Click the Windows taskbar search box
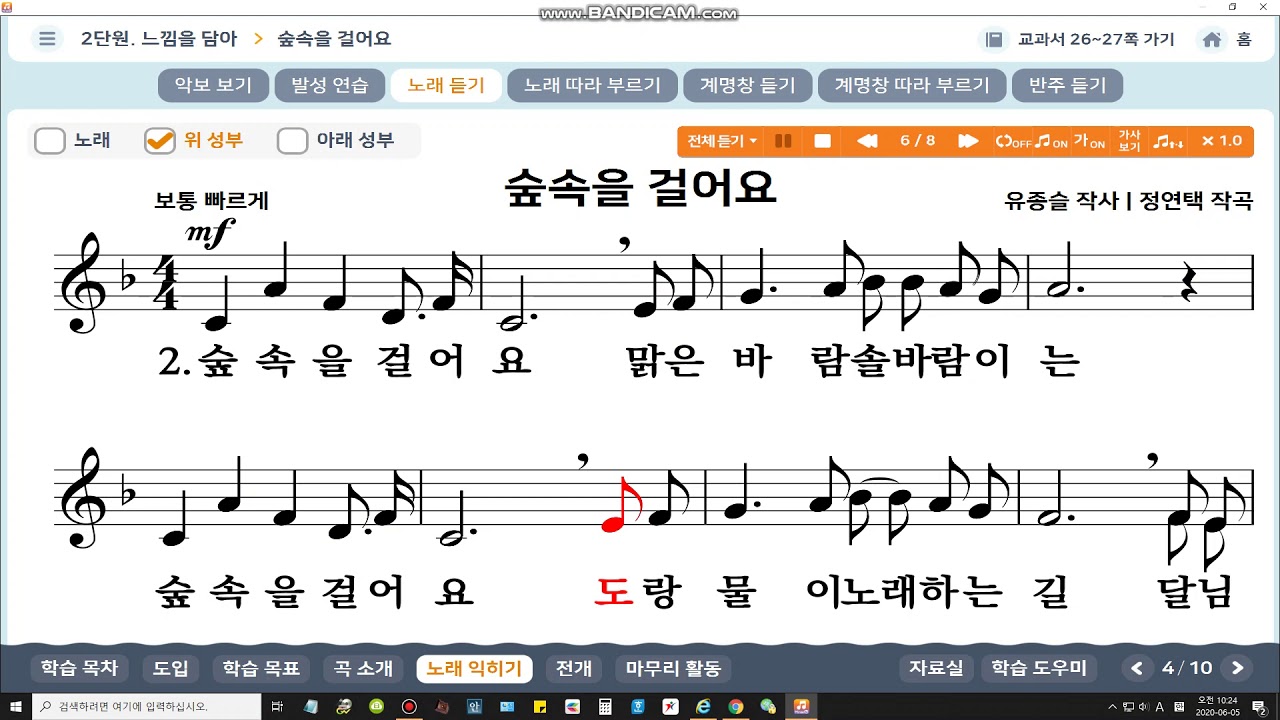Screen dimensions: 1280x720 tap(146, 706)
